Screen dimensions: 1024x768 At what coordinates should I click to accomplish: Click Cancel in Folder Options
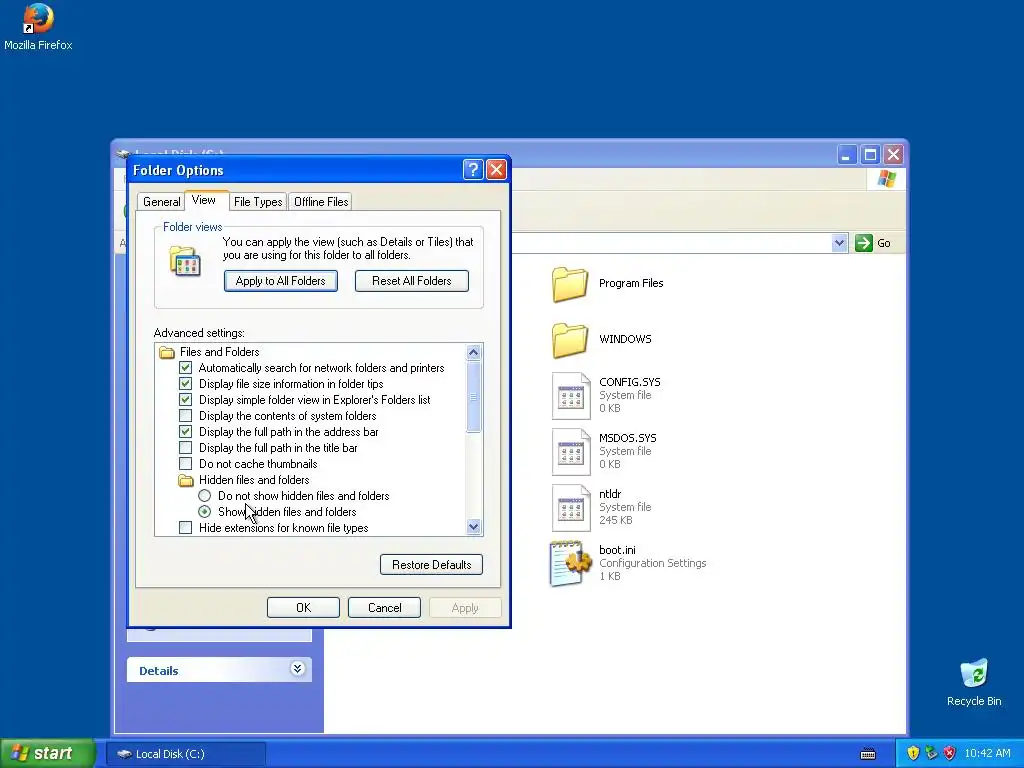[384, 607]
